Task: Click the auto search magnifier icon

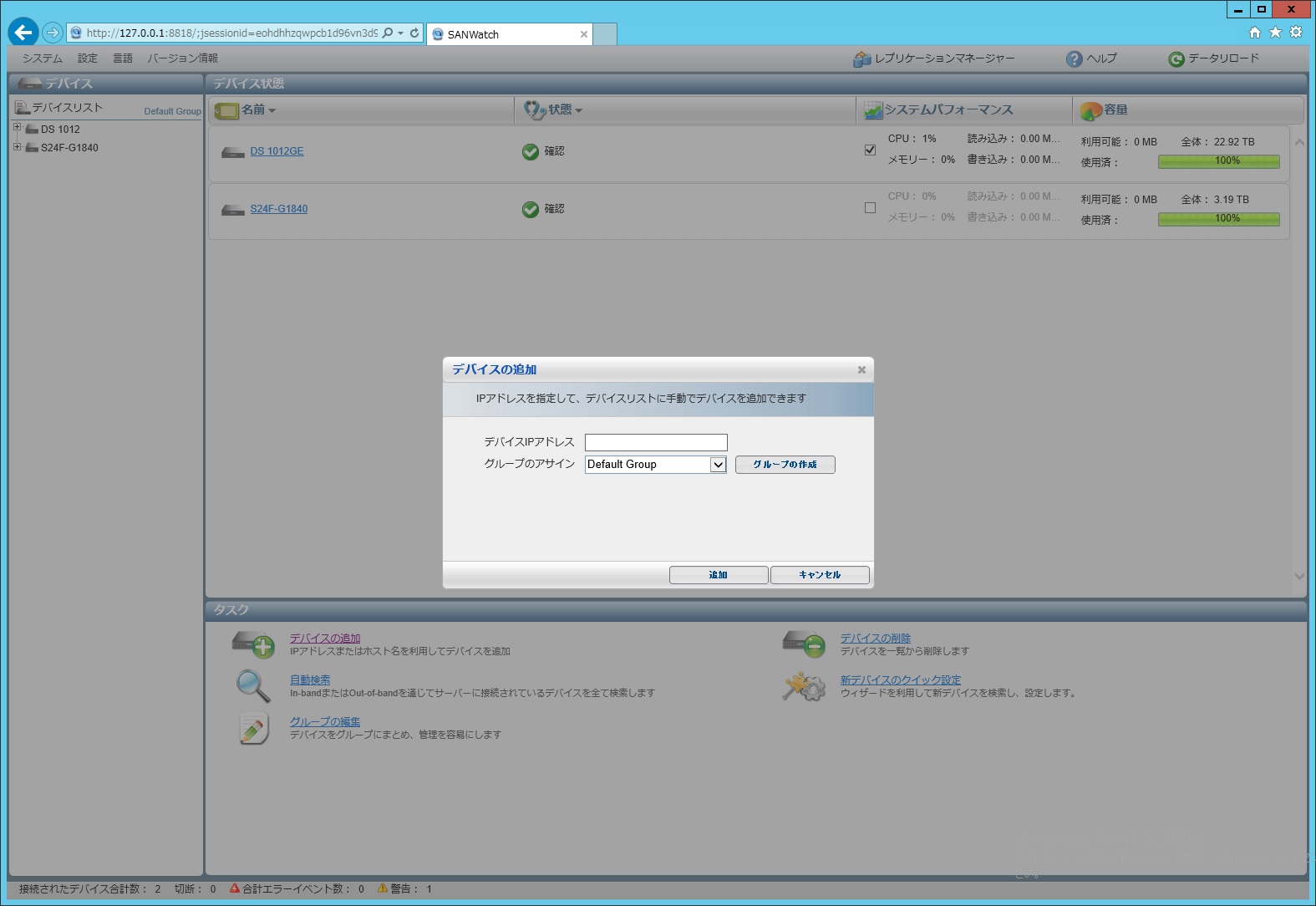Action: (x=252, y=686)
